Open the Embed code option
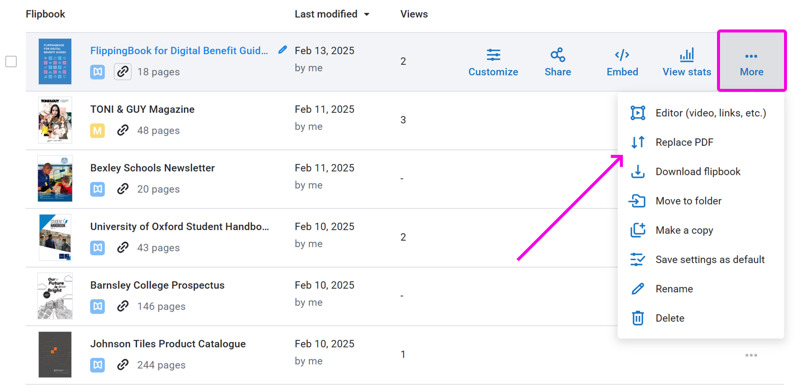Viewport: 800px width, 388px height. click(622, 63)
